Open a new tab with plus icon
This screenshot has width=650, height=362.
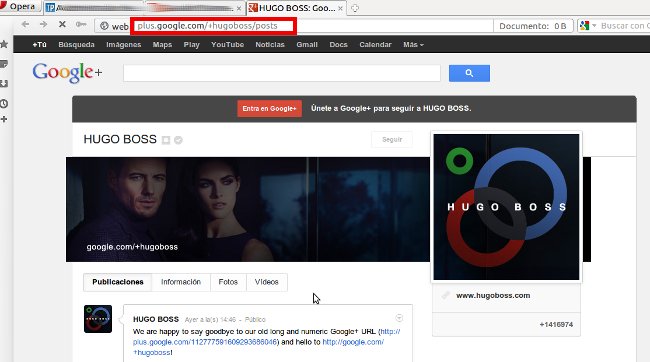click(x=355, y=8)
